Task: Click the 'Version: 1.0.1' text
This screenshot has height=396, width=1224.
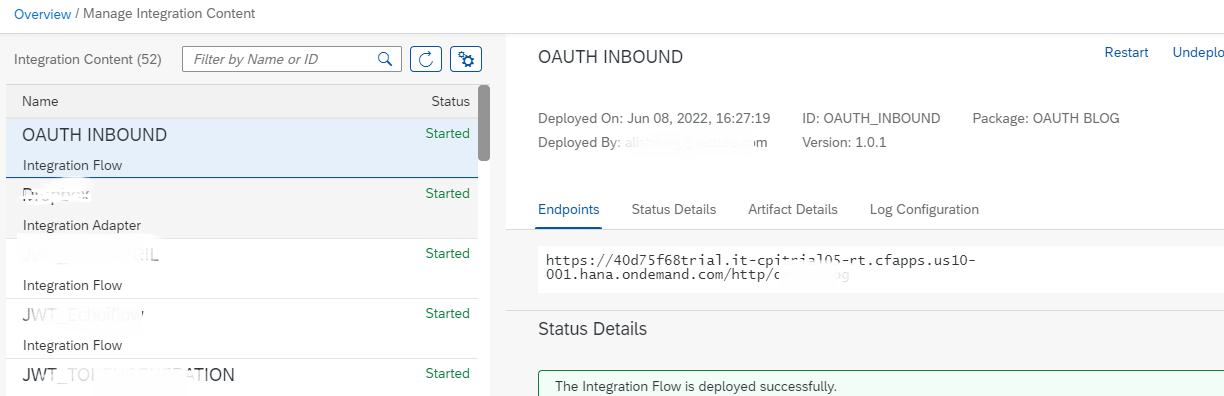Action: [844, 143]
